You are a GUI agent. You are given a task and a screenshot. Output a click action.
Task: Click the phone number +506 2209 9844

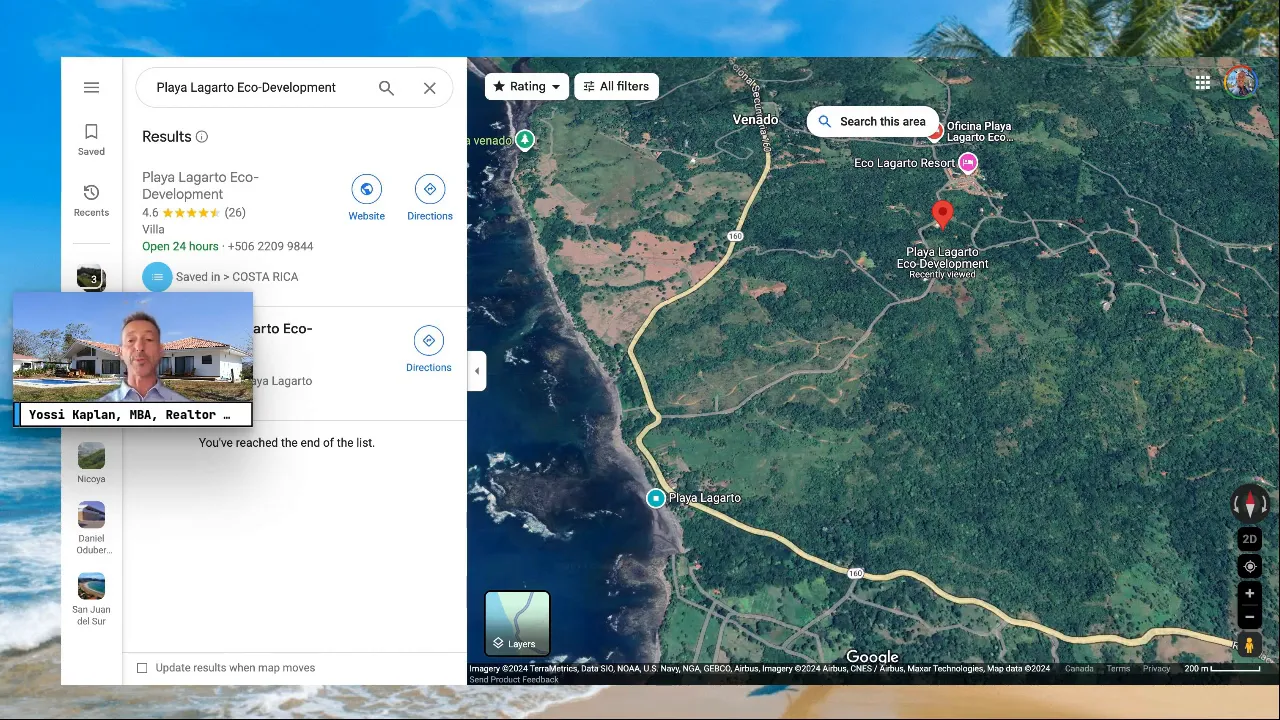pos(270,246)
